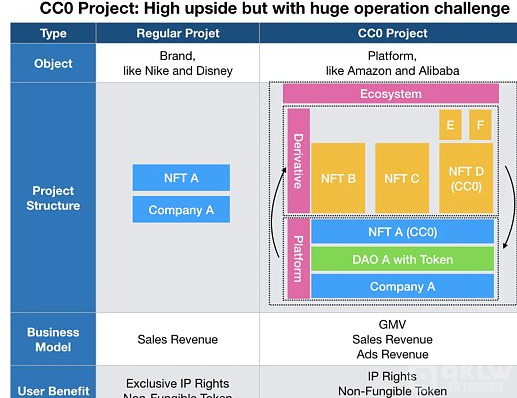517x398 pixels.
Task: Select the Project Structure row label
Action: coord(53,198)
